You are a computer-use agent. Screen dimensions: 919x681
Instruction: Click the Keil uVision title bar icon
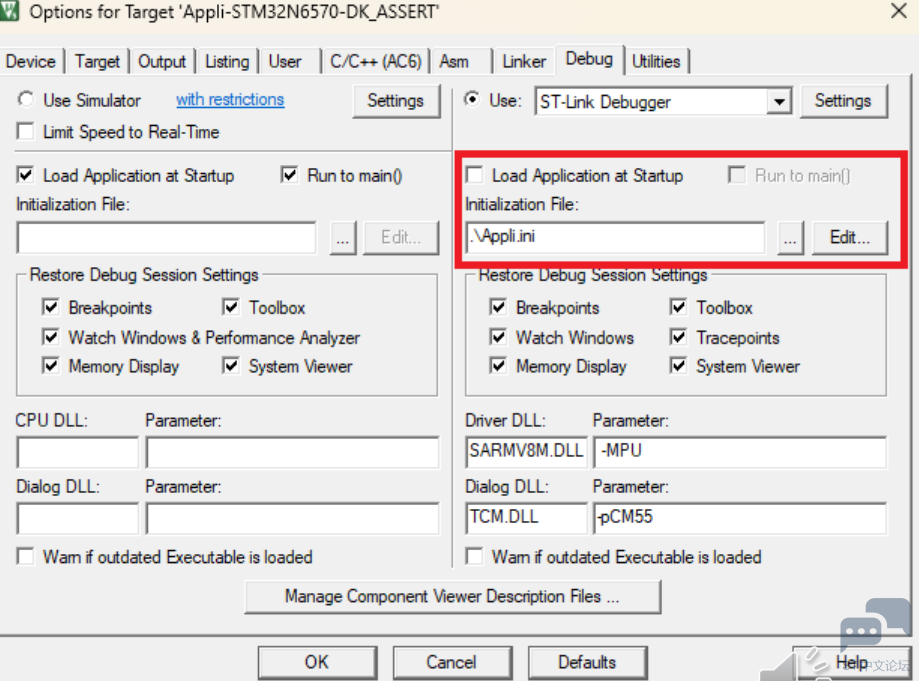point(9,11)
